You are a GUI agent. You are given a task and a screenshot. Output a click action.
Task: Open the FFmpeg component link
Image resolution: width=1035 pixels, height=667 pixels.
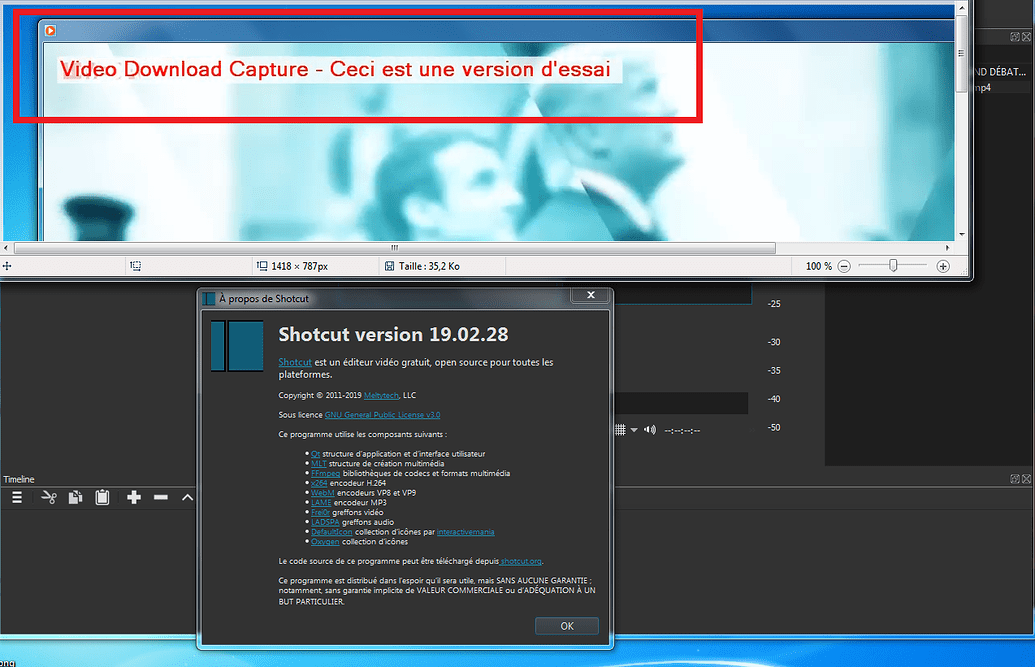(x=325, y=473)
